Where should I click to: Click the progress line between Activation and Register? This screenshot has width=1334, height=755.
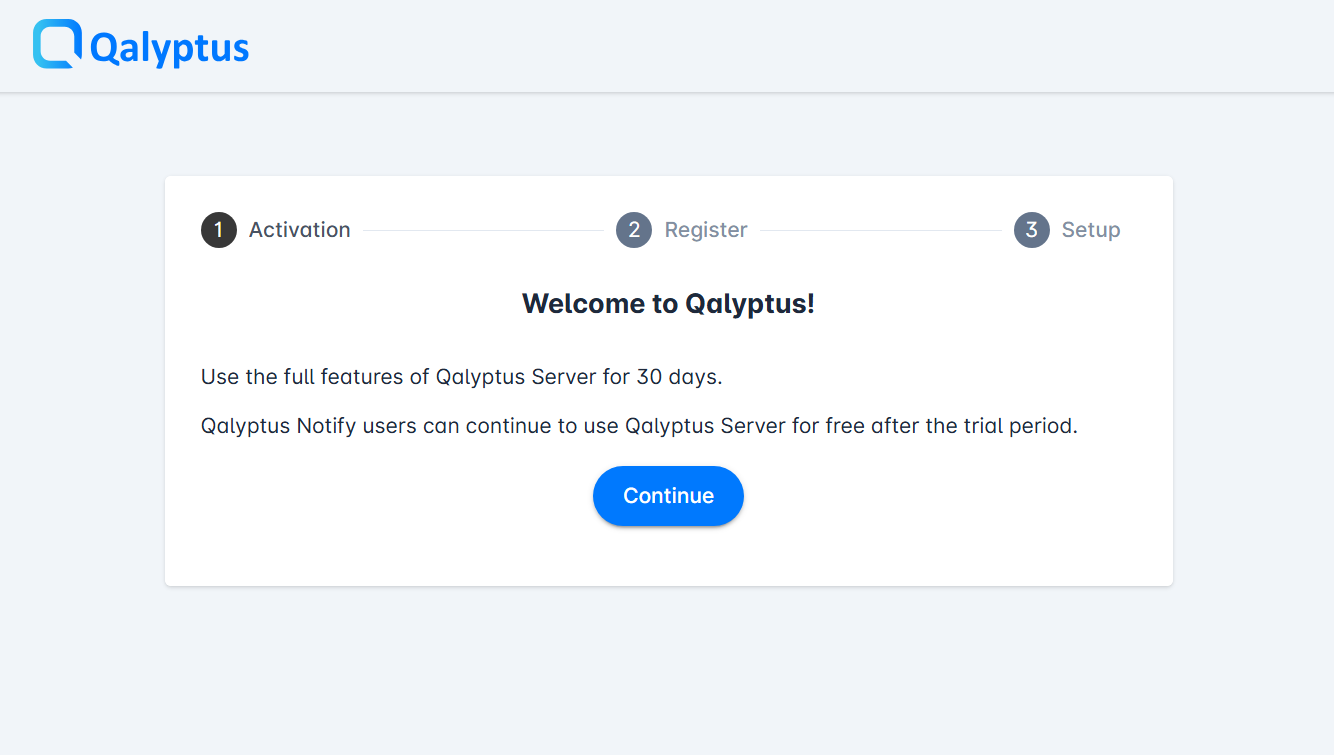(485, 230)
